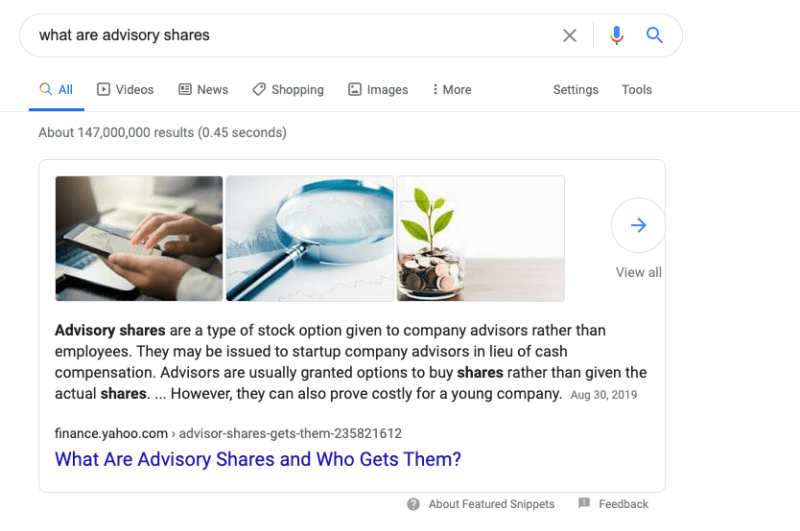Select the All results tab
The image size is (800, 531).
pyautogui.click(x=56, y=90)
